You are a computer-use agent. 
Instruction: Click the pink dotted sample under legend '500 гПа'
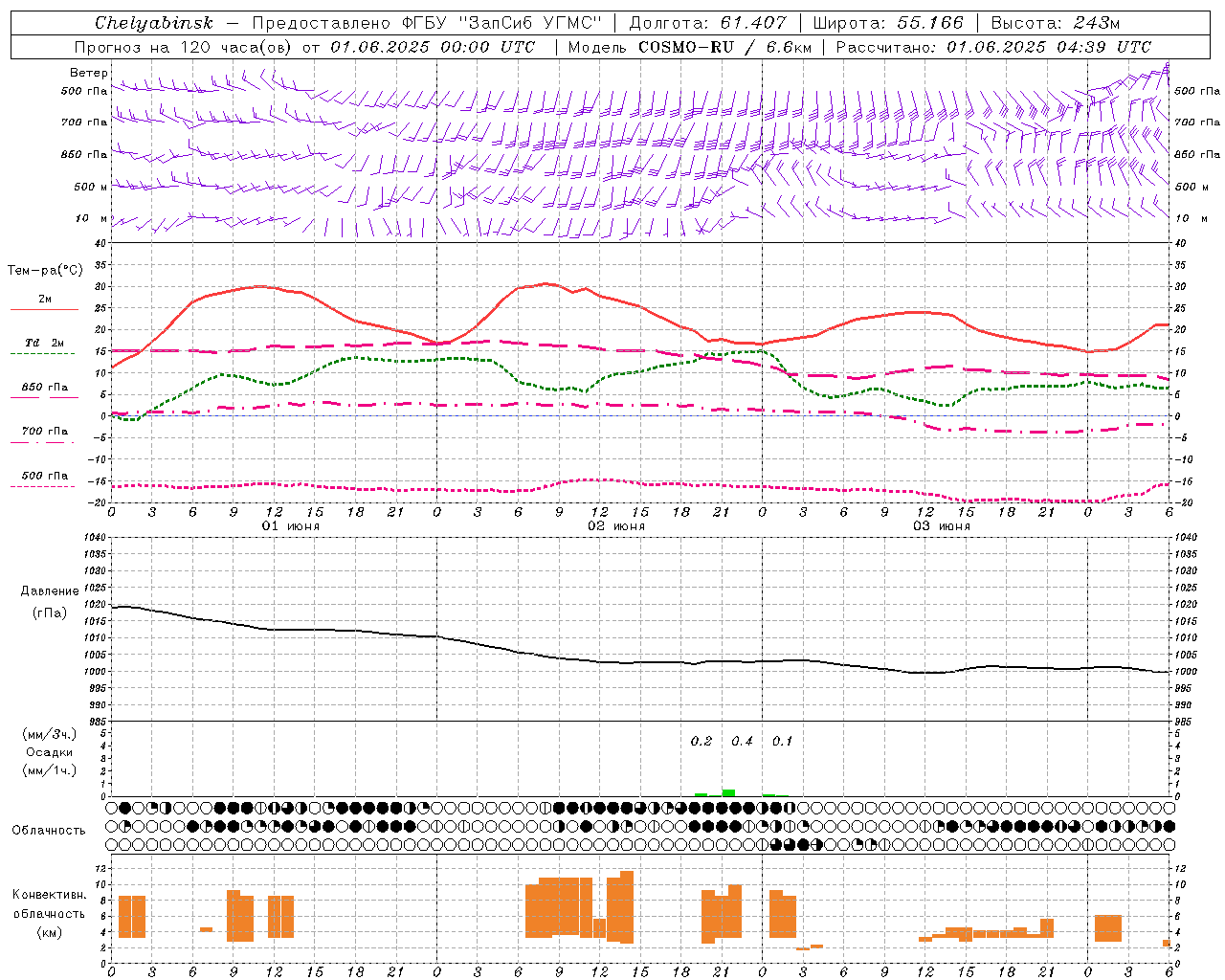coord(42,487)
